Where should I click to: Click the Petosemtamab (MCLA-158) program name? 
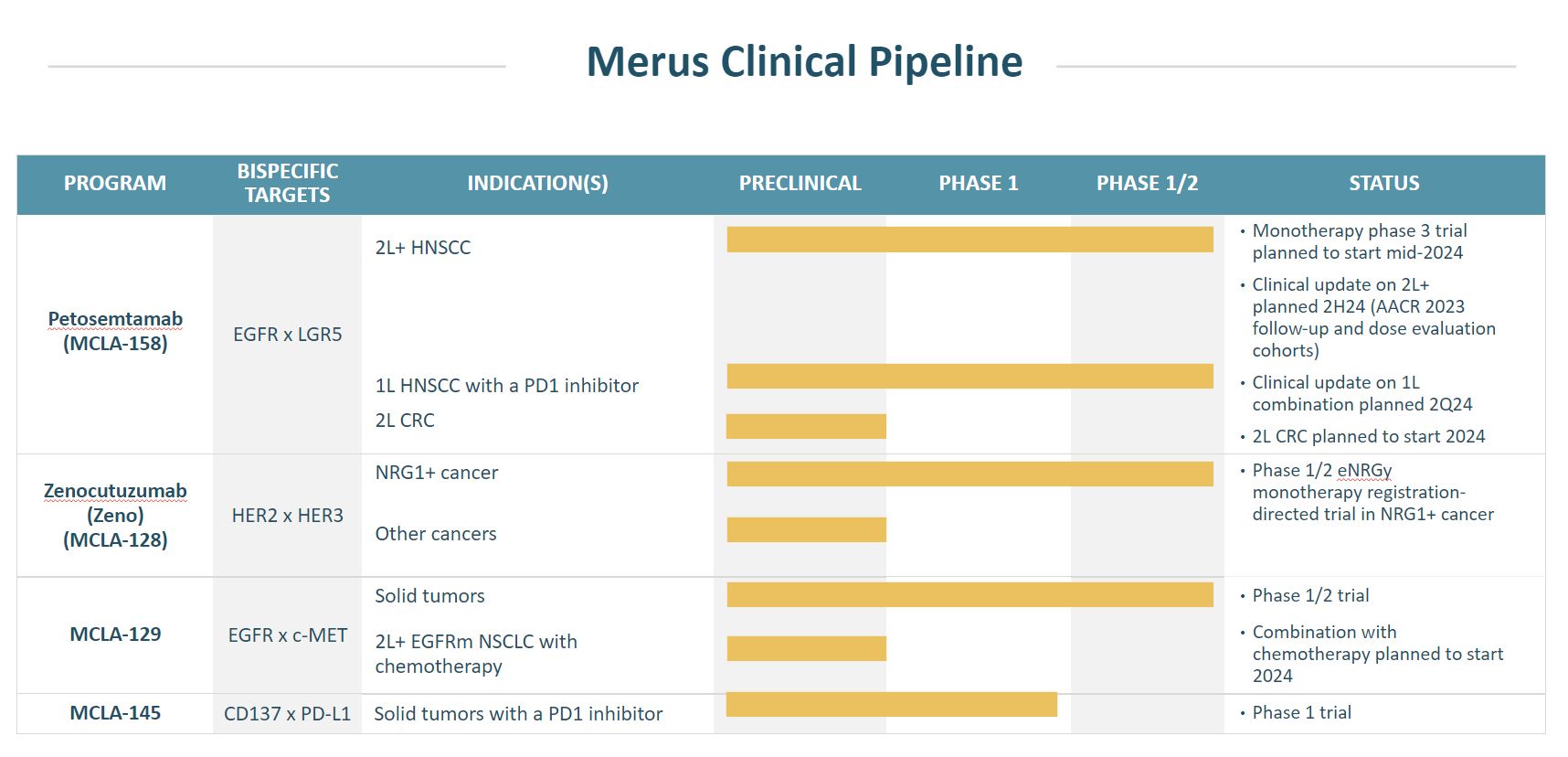pyautogui.click(x=115, y=331)
